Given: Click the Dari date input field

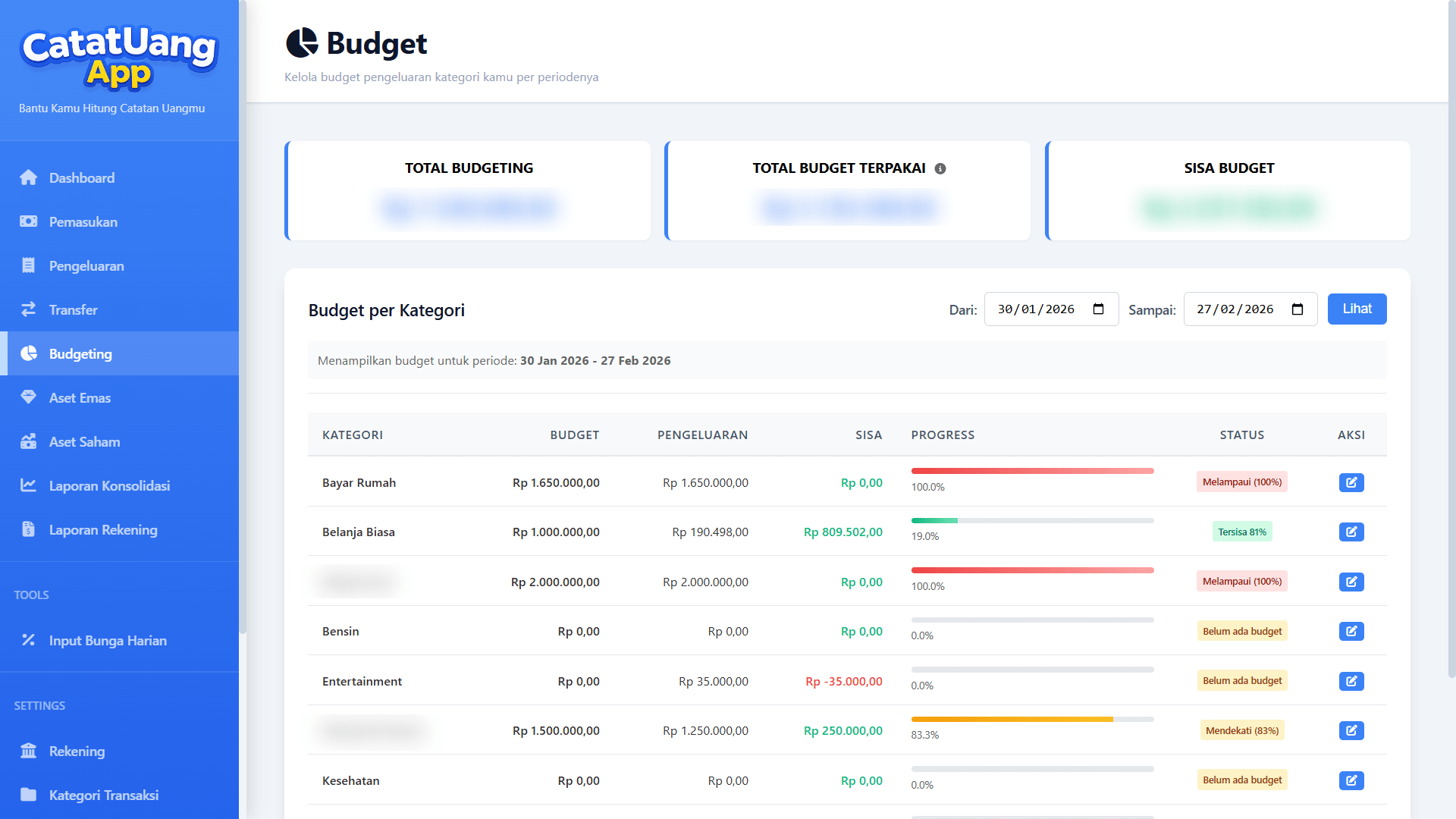Looking at the screenshot, I should click(1036, 309).
